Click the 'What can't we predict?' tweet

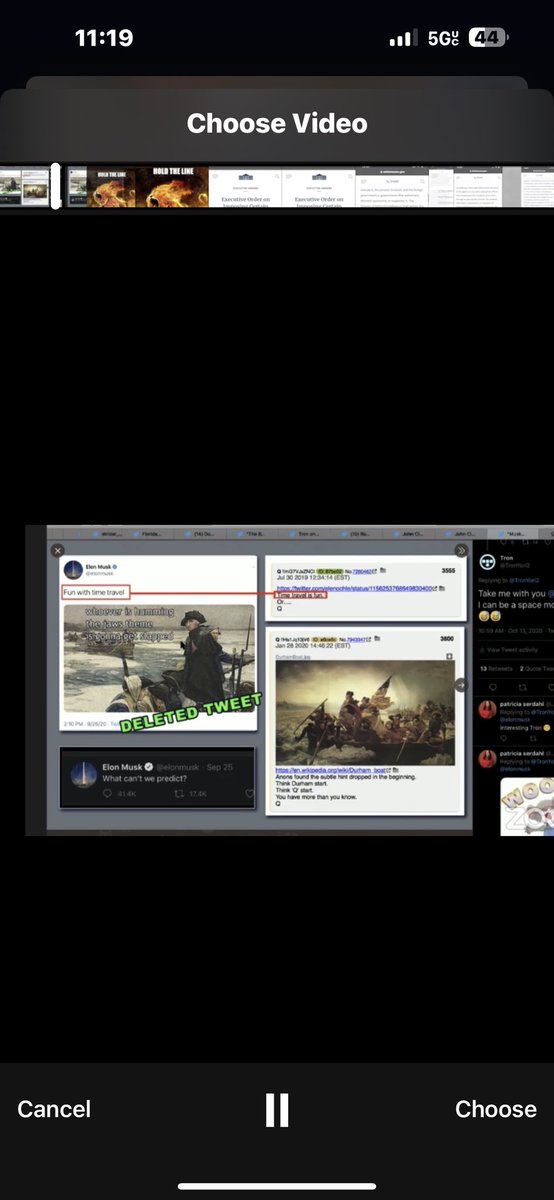click(157, 776)
